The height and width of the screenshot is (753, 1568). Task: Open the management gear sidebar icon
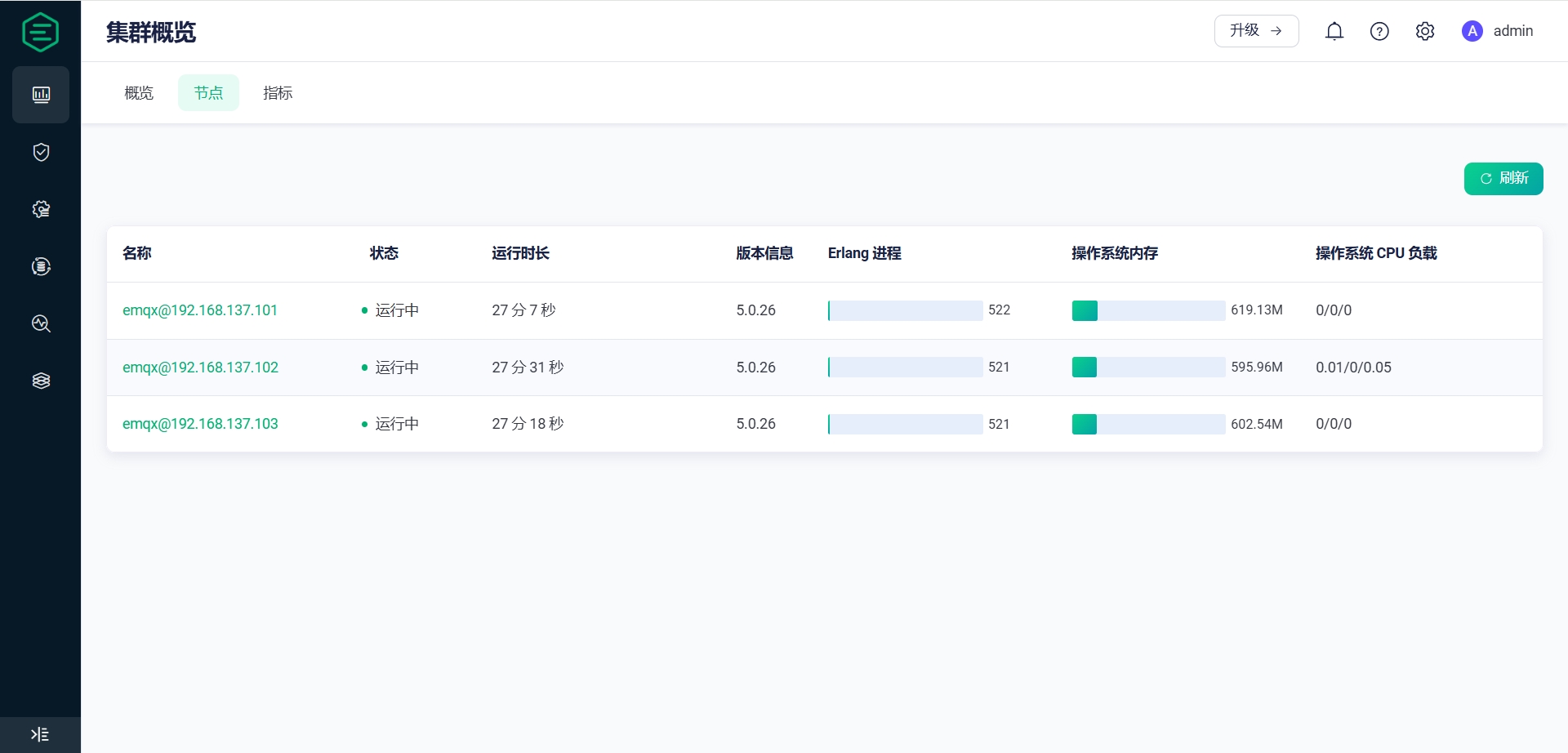41,209
